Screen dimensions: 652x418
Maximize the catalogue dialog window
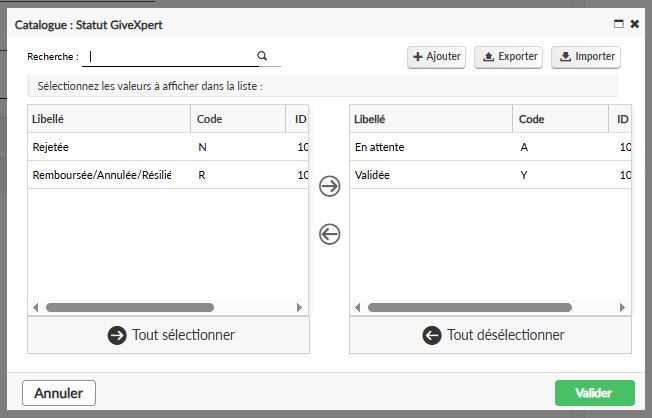[618, 23]
